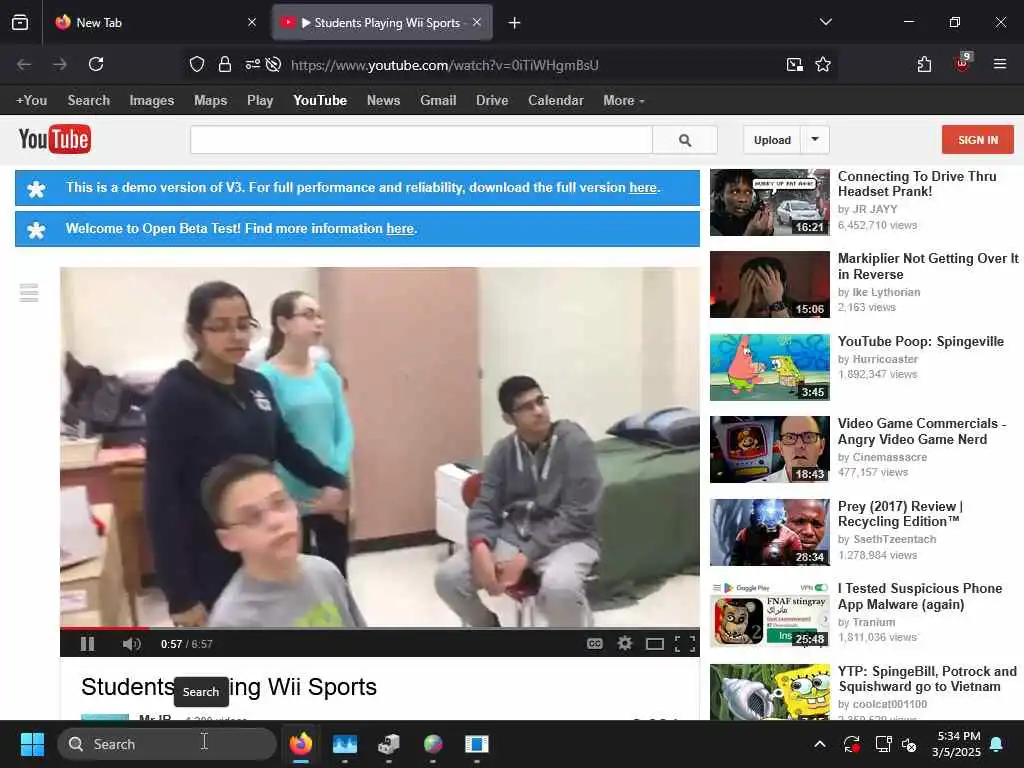Click the autoplay blocked icon in the address bar

pos(274,64)
